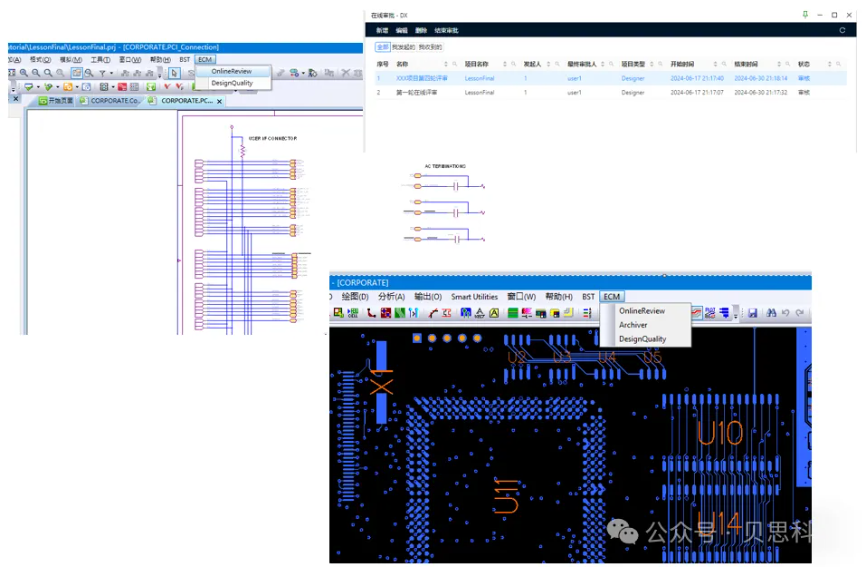Click the search icon in the 状态 column header
862x568 pixels.
pyautogui.click(x=836, y=63)
